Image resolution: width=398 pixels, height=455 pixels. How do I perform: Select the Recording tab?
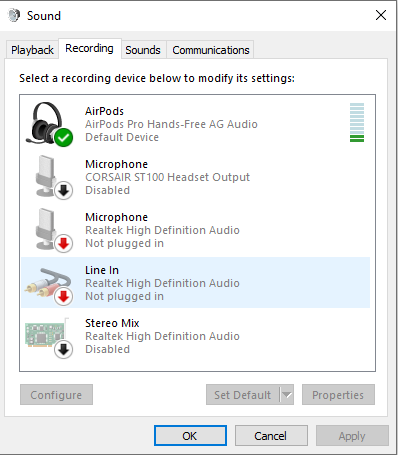[x=89, y=49]
